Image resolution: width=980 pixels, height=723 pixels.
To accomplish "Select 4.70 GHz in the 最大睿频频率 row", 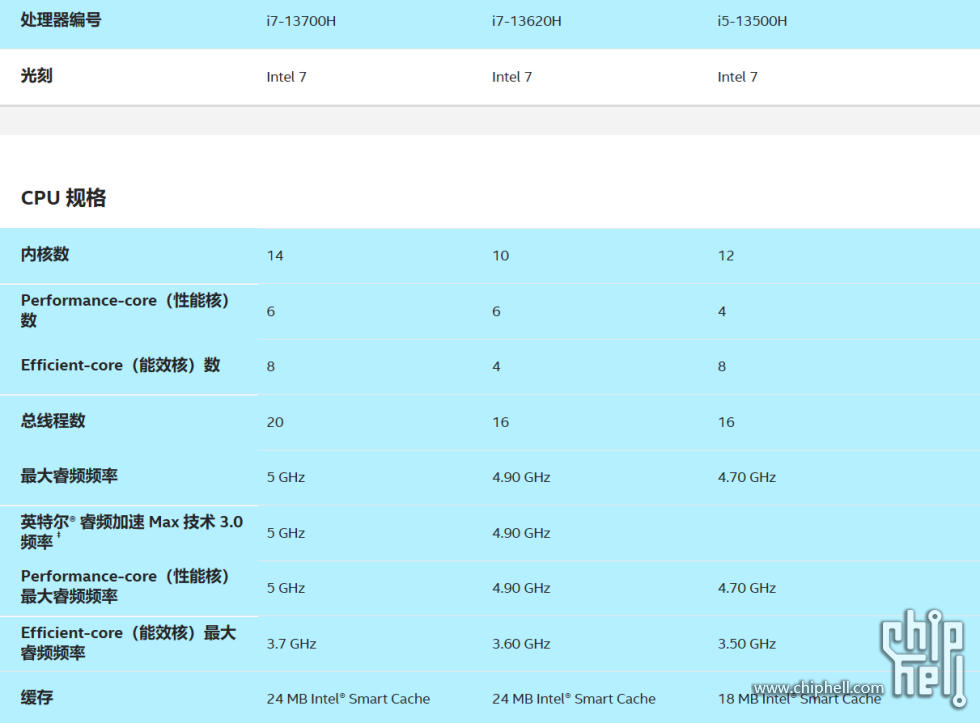I will (747, 477).
